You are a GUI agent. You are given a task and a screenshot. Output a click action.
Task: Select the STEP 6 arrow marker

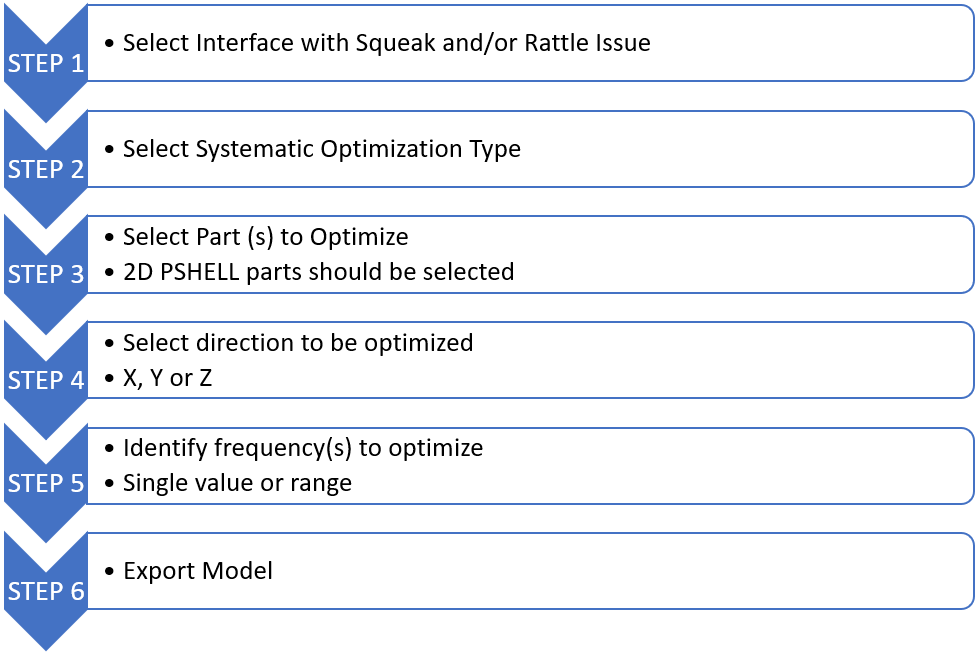click(x=46, y=591)
